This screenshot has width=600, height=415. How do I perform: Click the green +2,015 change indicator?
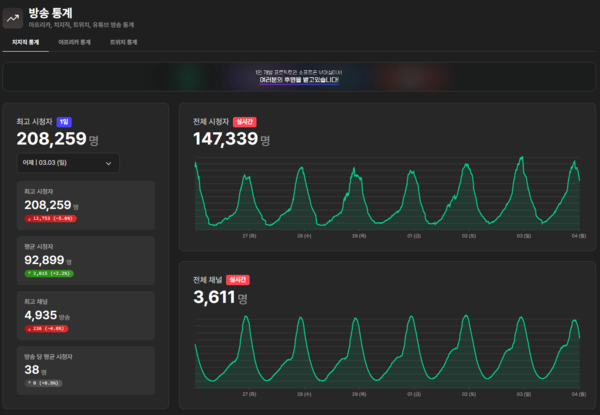[x=47, y=272]
